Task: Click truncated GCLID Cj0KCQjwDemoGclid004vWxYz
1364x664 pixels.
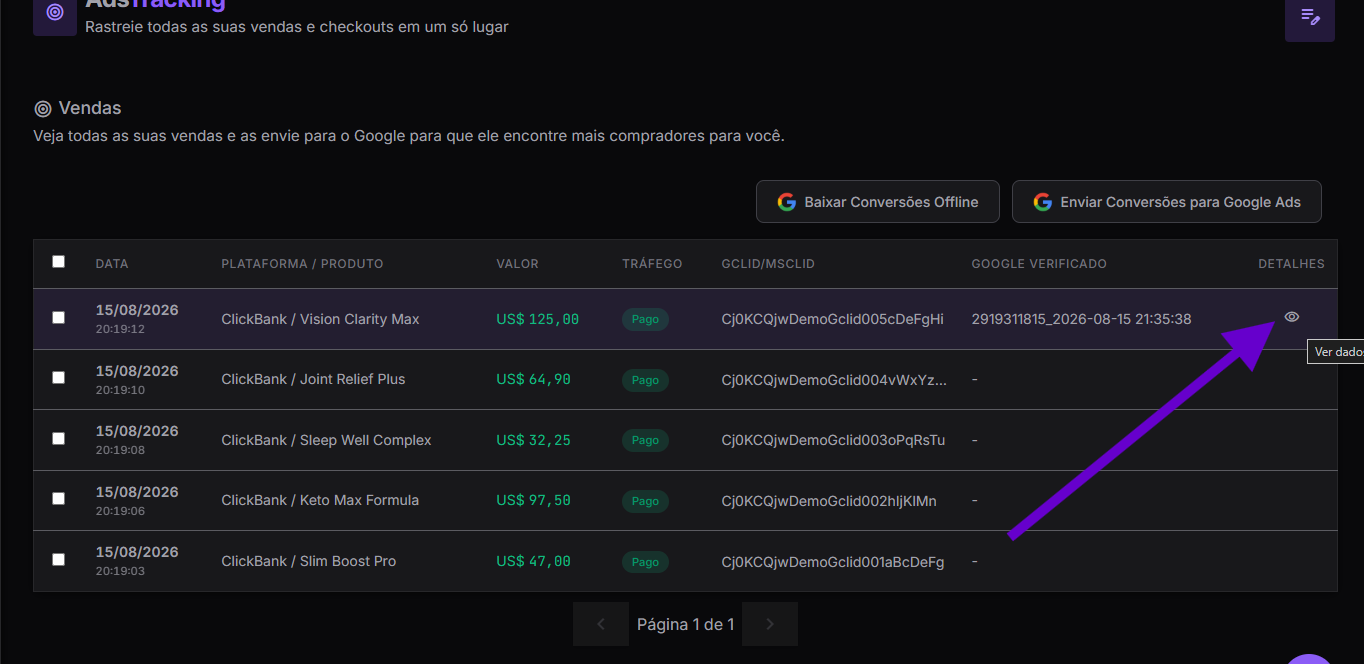Action: (834, 379)
